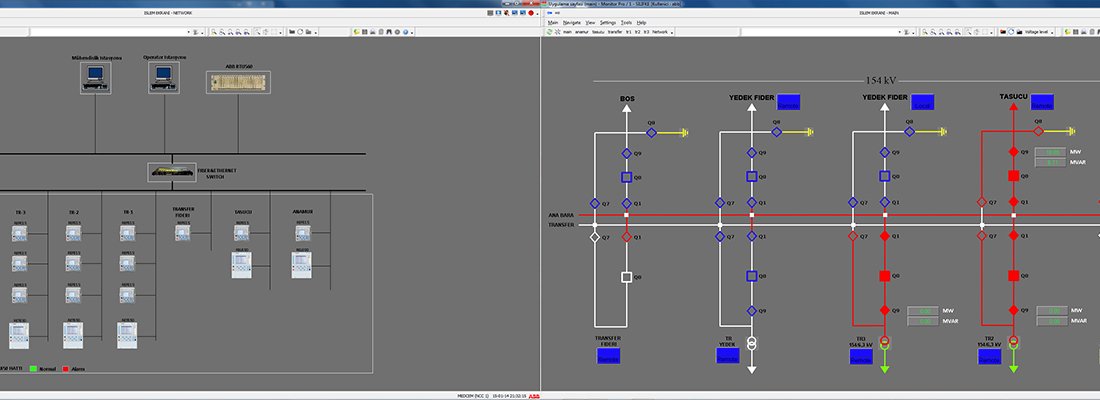Click the MW value field near TASUCU

tap(1049, 151)
